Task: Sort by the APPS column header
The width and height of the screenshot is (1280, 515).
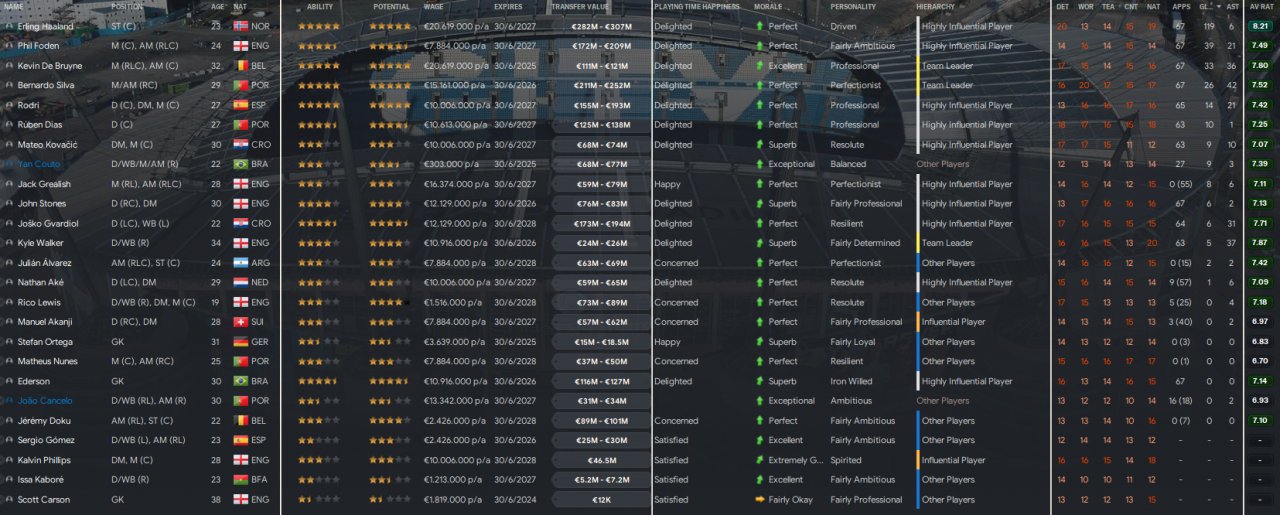Action: point(1181,7)
